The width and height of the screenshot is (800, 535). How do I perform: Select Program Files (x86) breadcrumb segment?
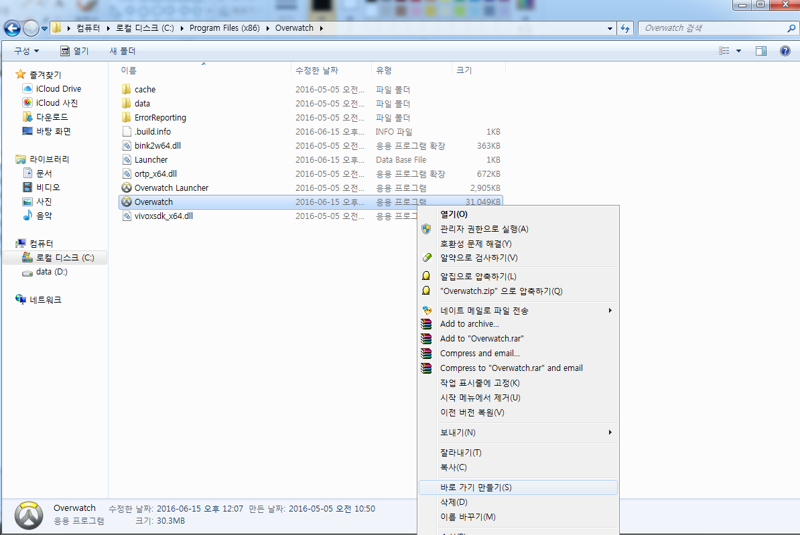point(224,28)
